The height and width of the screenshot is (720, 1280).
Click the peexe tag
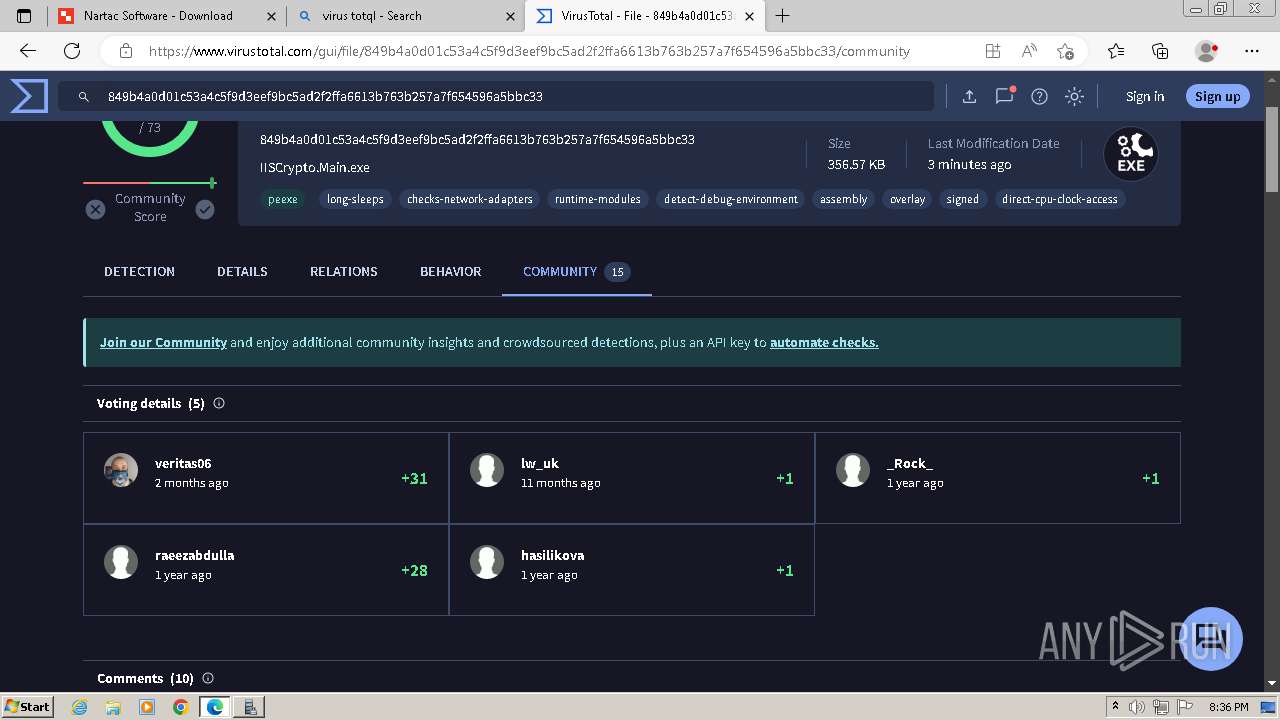coord(283,199)
